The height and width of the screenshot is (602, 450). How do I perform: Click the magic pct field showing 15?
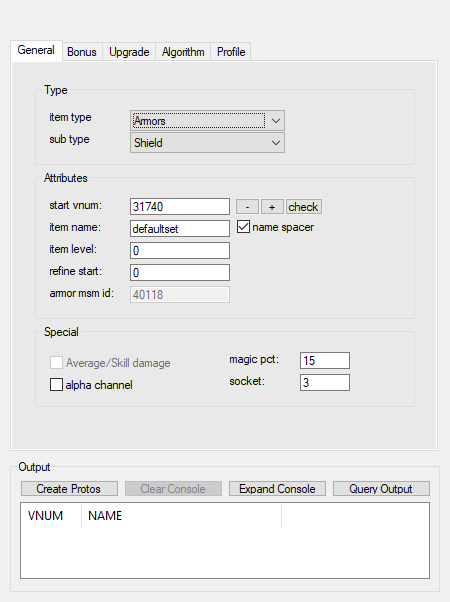[325, 361]
